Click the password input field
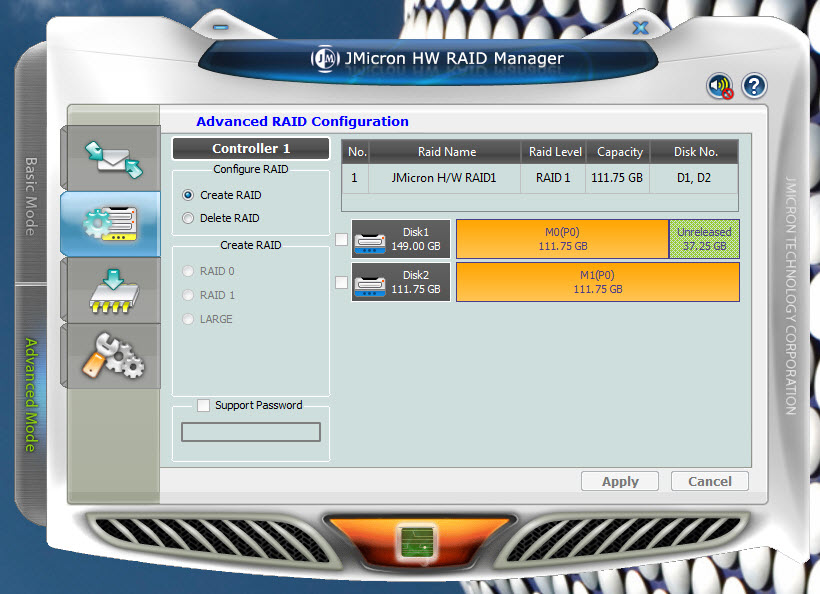The height and width of the screenshot is (594, 820). point(250,432)
